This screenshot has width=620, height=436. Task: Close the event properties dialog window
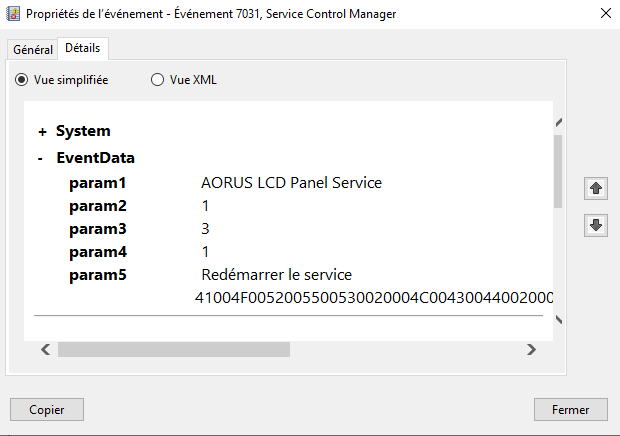coord(605,14)
